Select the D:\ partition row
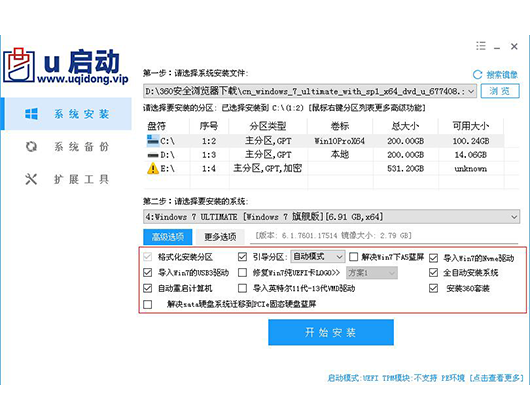The image size is (530, 420). pyautogui.click(x=325, y=155)
